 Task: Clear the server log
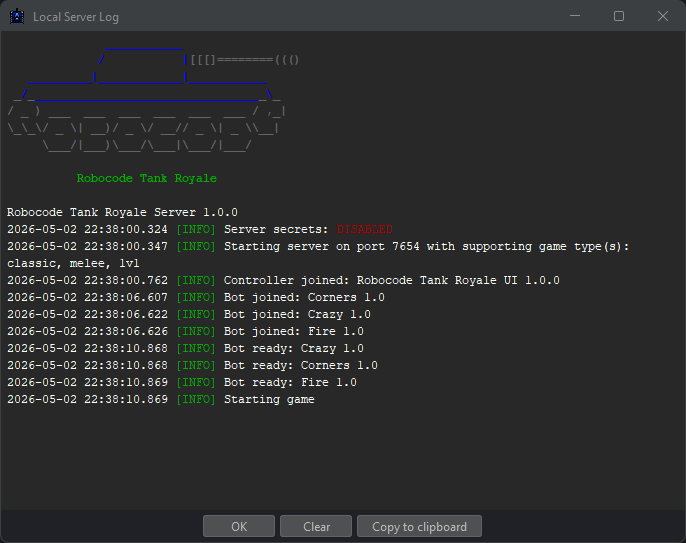click(316, 526)
